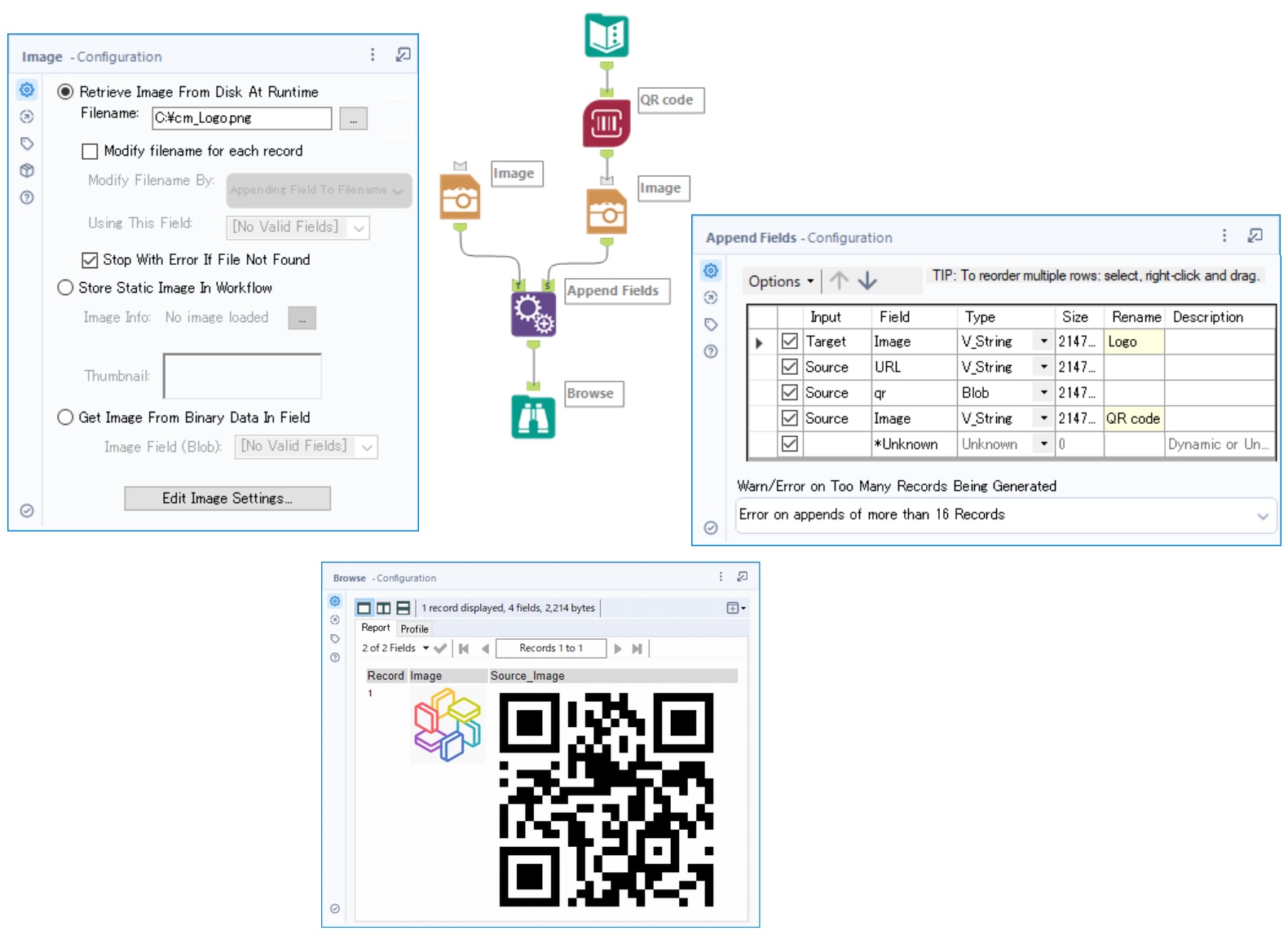Image resolution: width=1288 pixels, height=935 pixels.
Task: Click the logo thumbnail in Browse results
Action: point(448,725)
